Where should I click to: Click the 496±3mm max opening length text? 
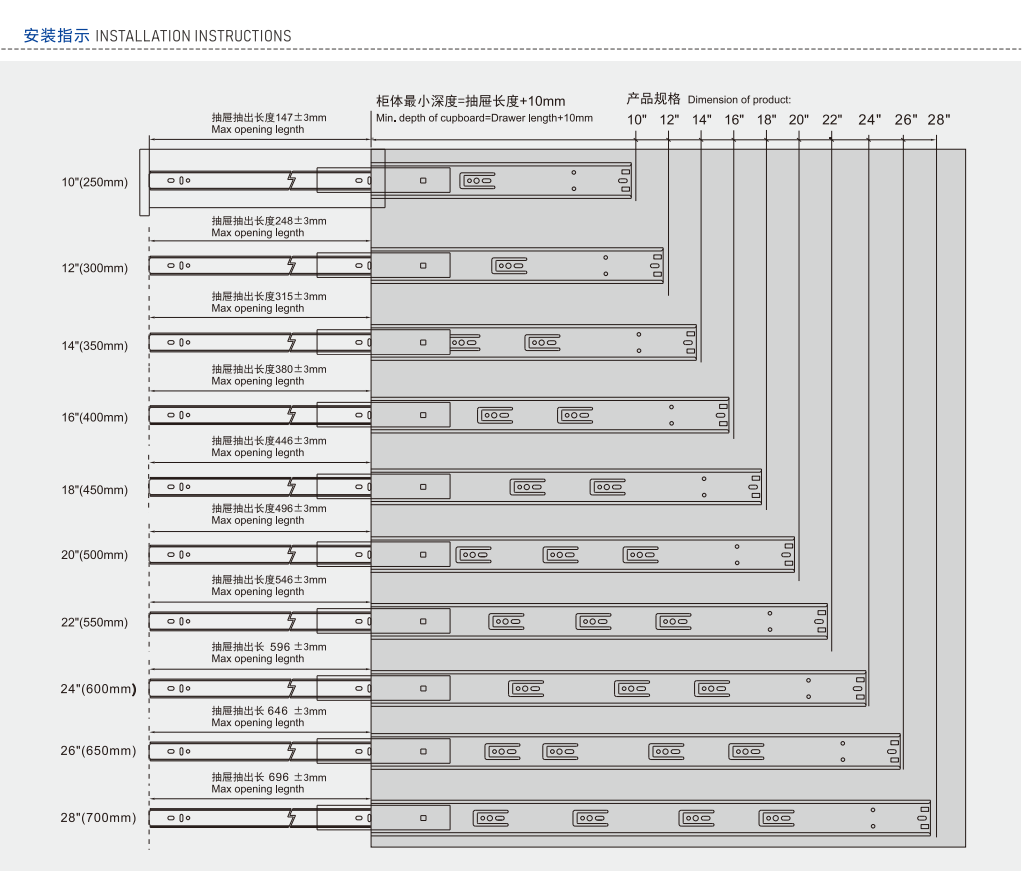coord(268,514)
